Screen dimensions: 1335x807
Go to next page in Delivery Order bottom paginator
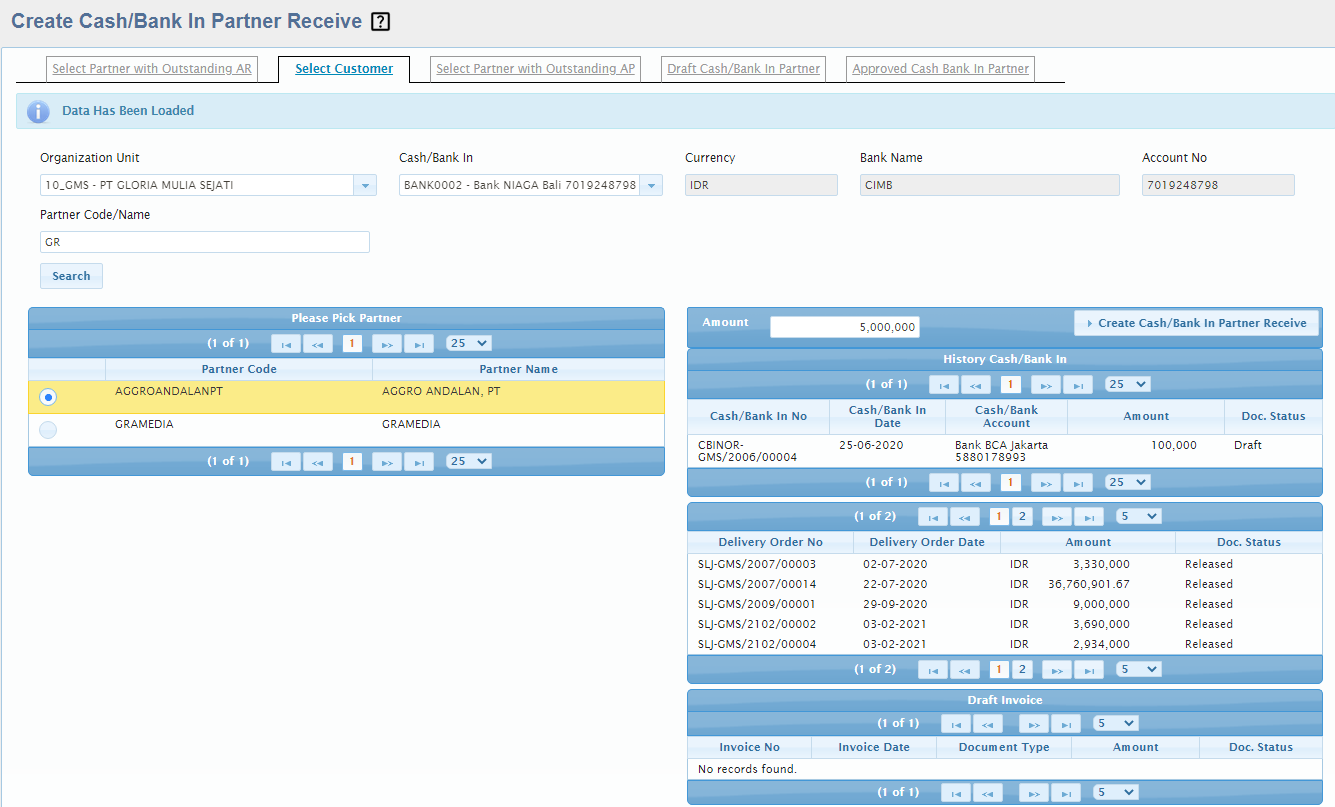pyautogui.click(x=1057, y=669)
